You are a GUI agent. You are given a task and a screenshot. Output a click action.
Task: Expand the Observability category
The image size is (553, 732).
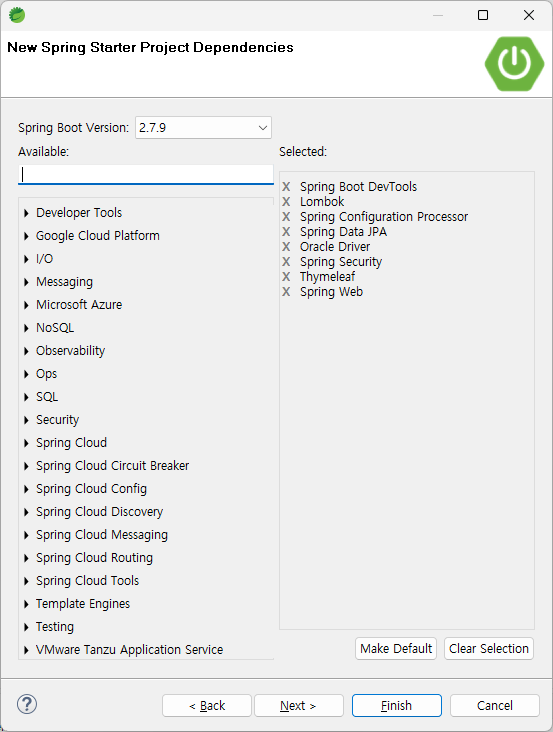click(x=26, y=351)
